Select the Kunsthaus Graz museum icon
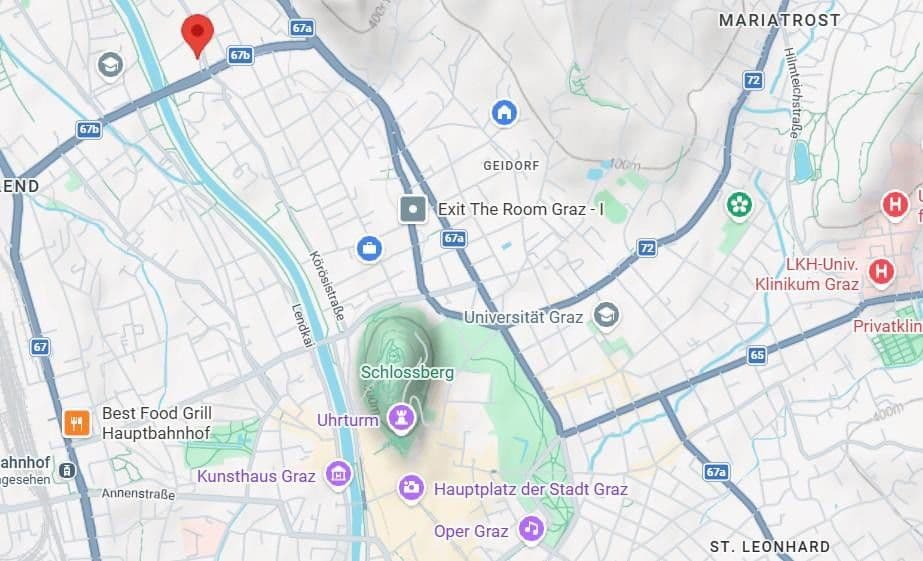 pyautogui.click(x=338, y=474)
